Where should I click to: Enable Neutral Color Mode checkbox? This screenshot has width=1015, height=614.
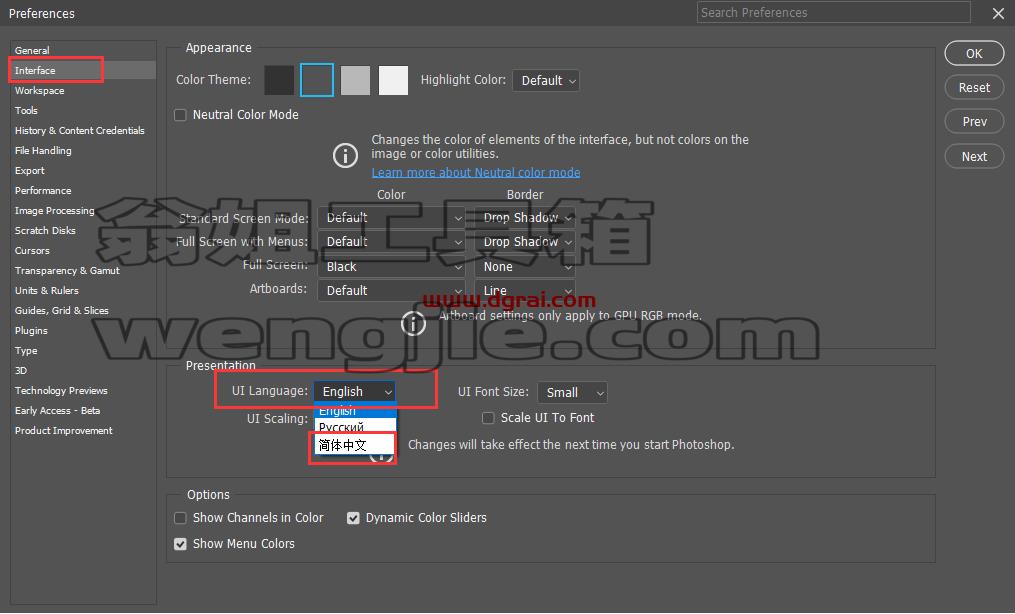[x=181, y=115]
